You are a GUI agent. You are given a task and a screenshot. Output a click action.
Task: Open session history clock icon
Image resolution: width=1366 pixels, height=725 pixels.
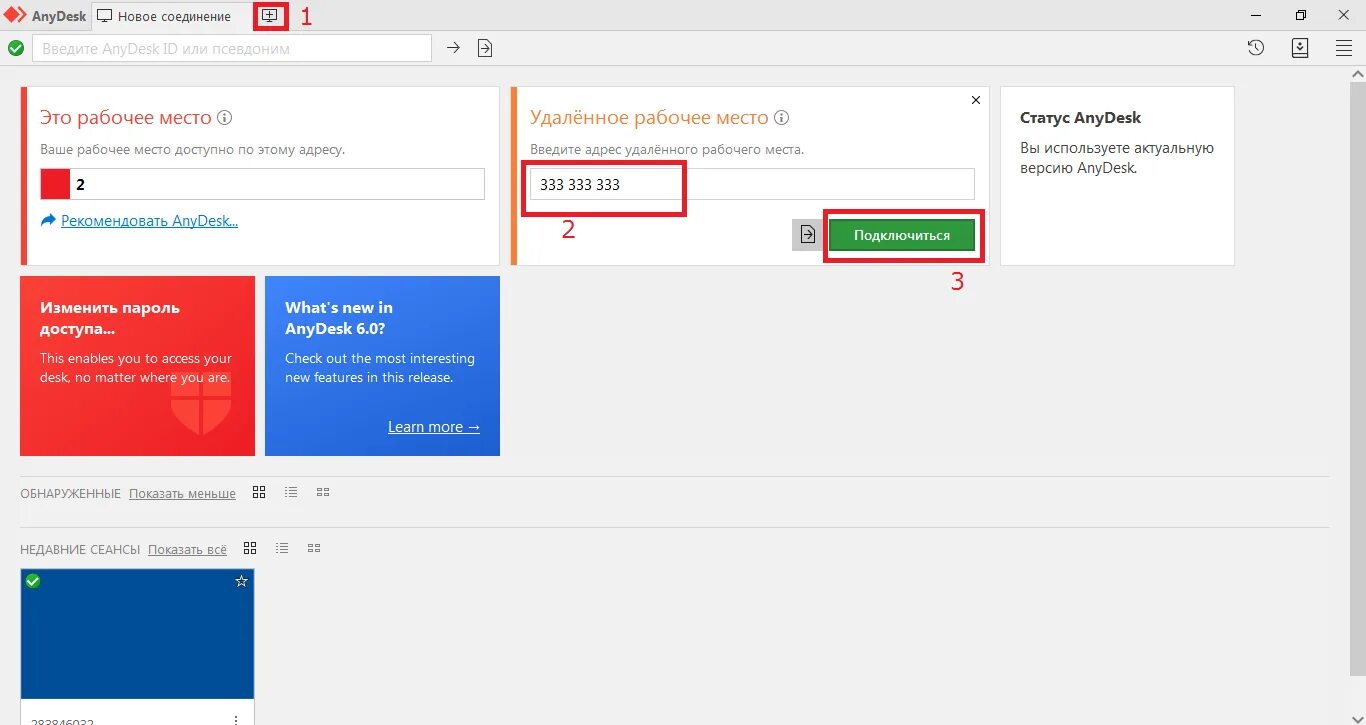coord(1256,48)
